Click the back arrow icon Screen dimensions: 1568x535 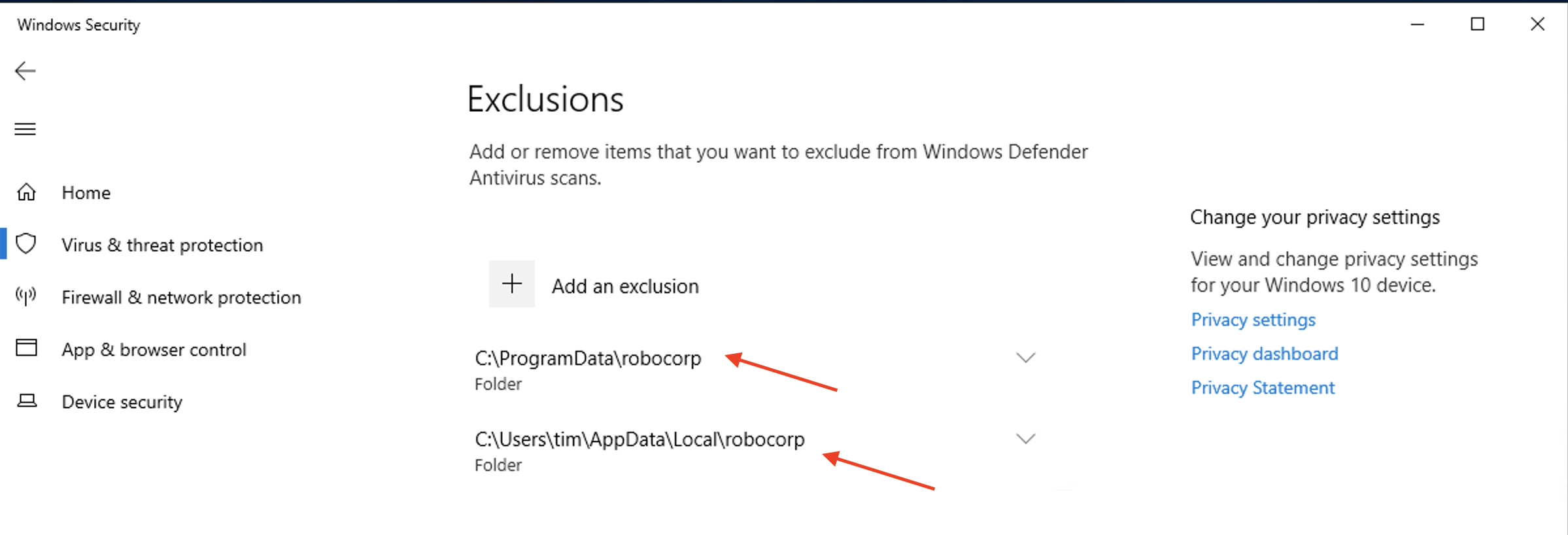coord(26,71)
